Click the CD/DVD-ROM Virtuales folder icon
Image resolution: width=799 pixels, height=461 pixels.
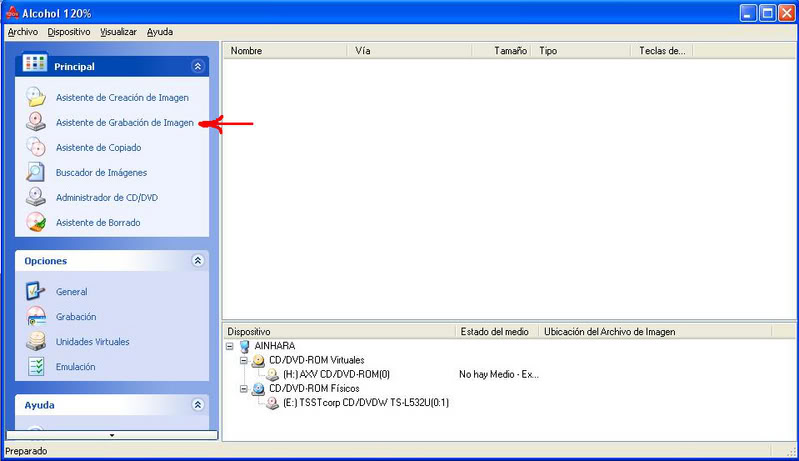click(258, 361)
